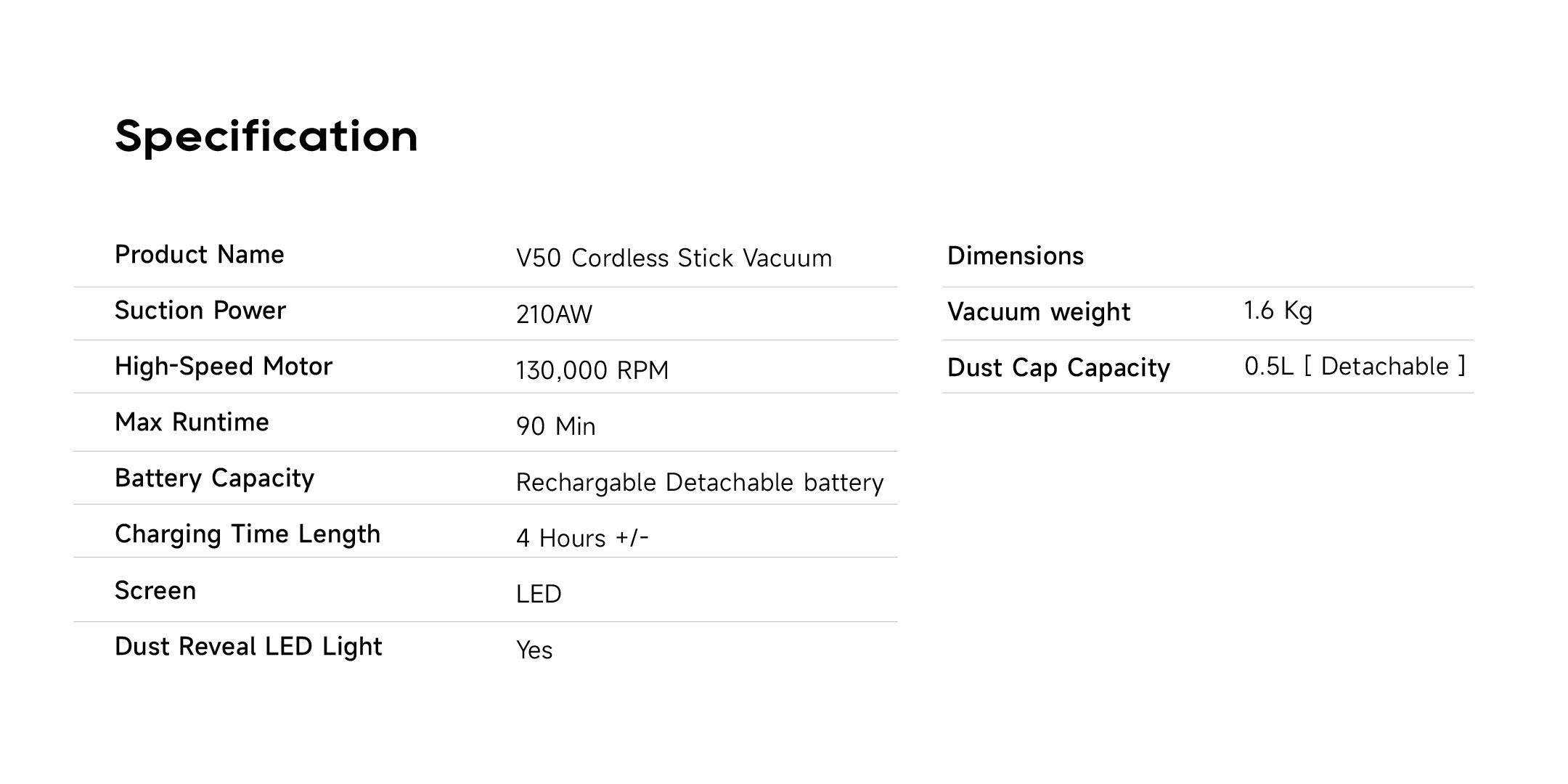Image resolution: width=1568 pixels, height=784 pixels.
Task: Click the V50 Cordless Stick Vacuum text
Action: coord(674,258)
